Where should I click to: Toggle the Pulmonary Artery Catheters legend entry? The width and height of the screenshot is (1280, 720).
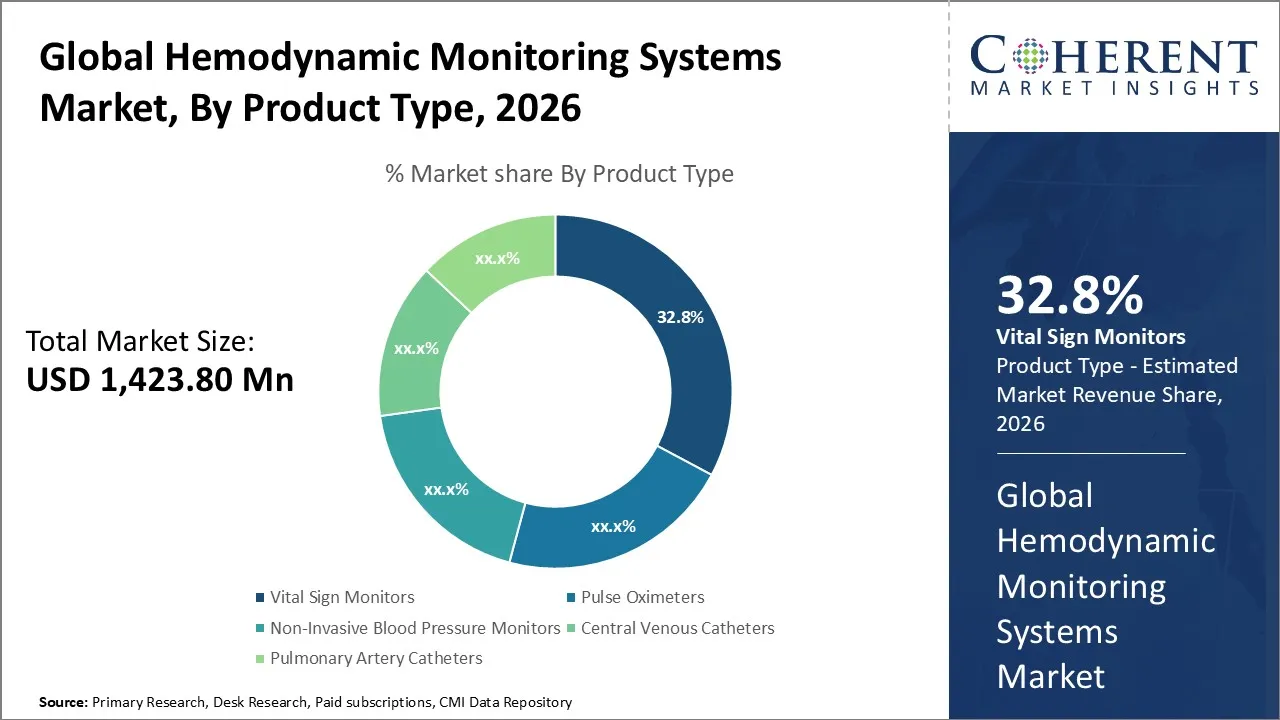376,658
